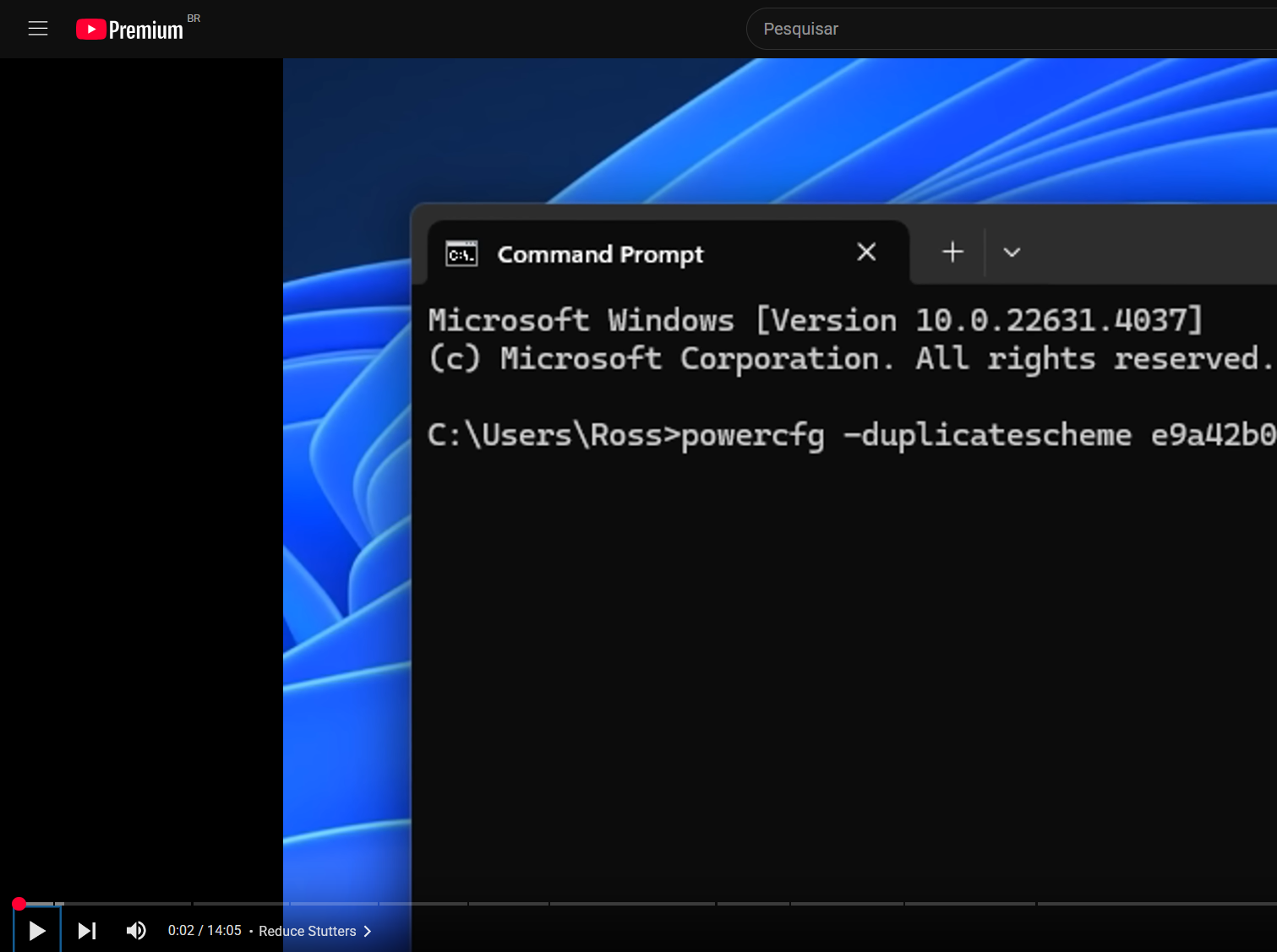Viewport: 1277px width, 952px height.
Task: Open the YouTube hamburger guide menu
Action: [38, 29]
